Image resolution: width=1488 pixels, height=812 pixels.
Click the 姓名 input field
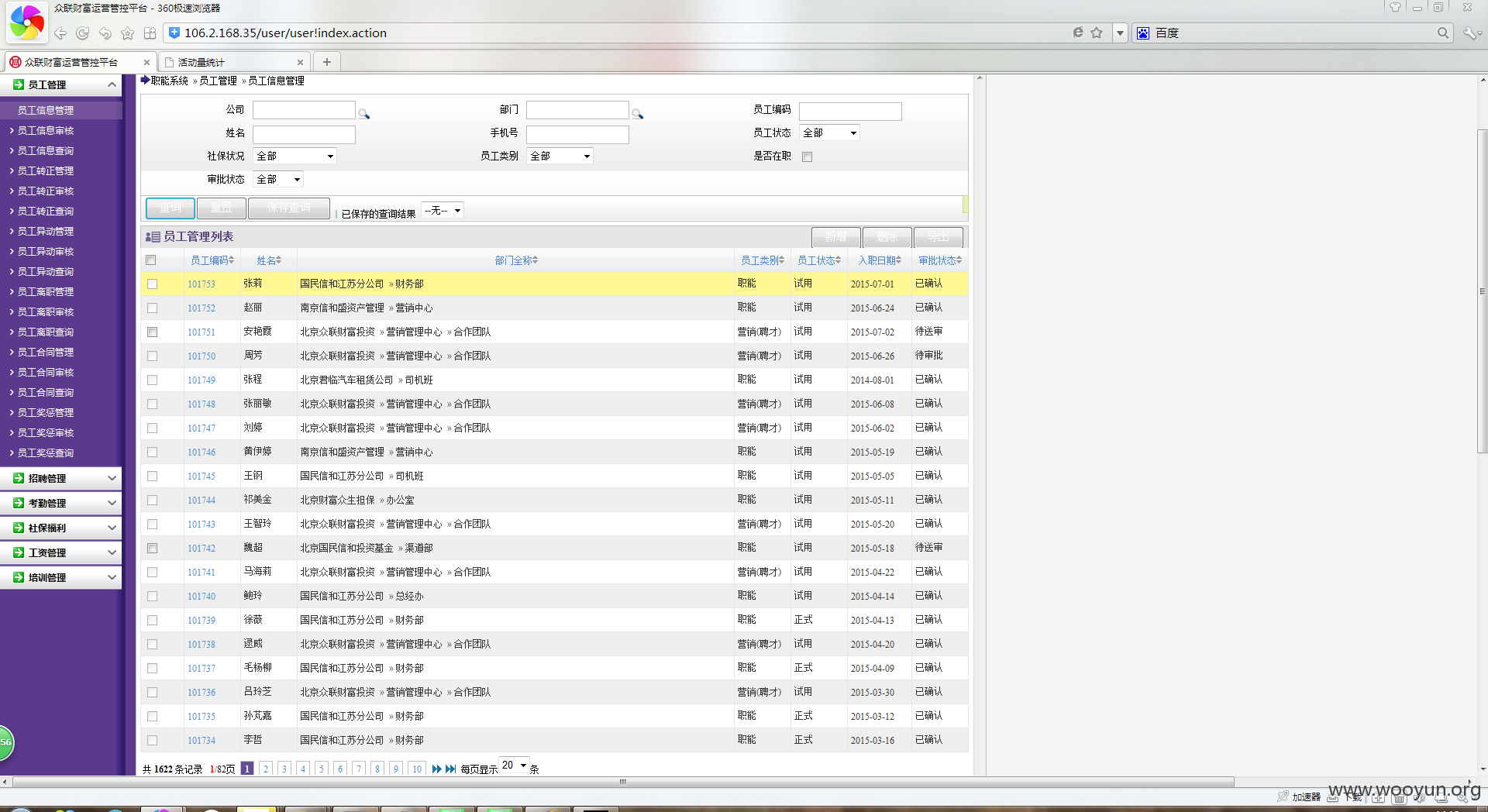click(304, 134)
